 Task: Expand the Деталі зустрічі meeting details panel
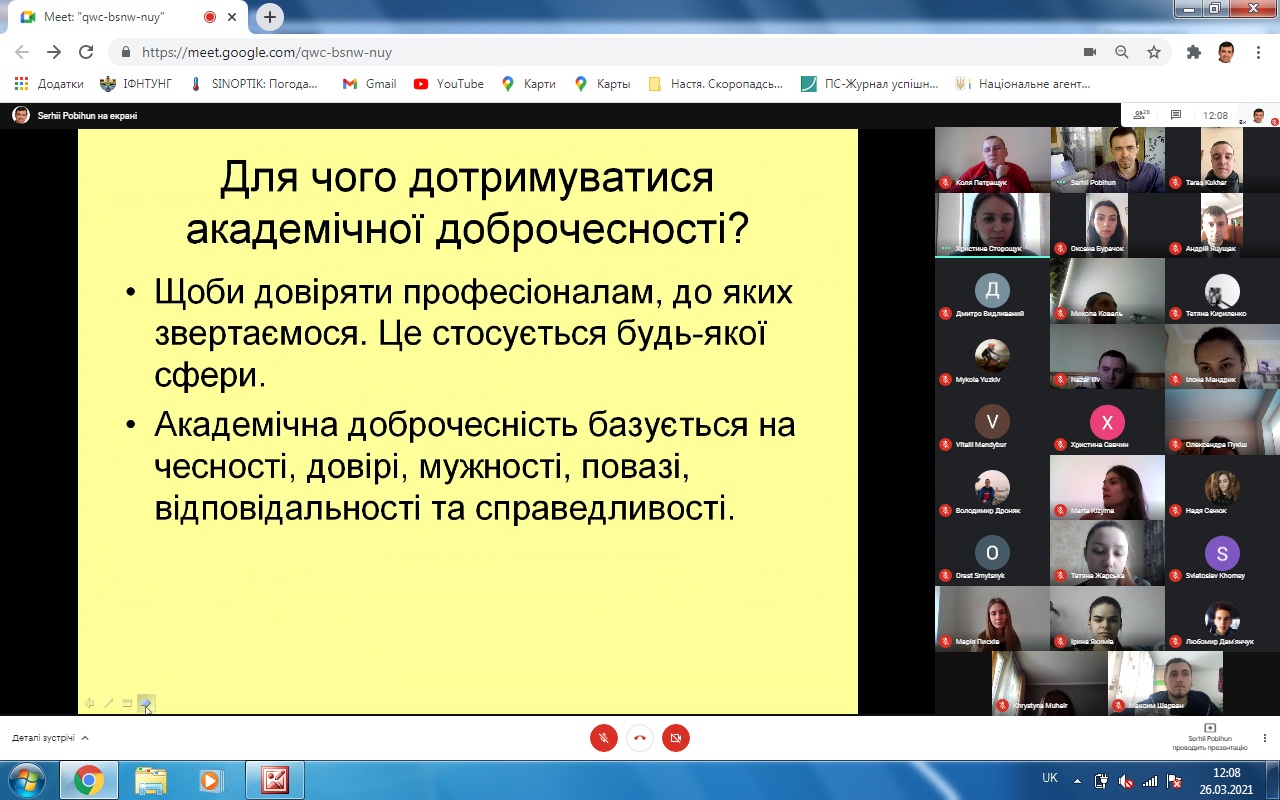pos(50,738)
